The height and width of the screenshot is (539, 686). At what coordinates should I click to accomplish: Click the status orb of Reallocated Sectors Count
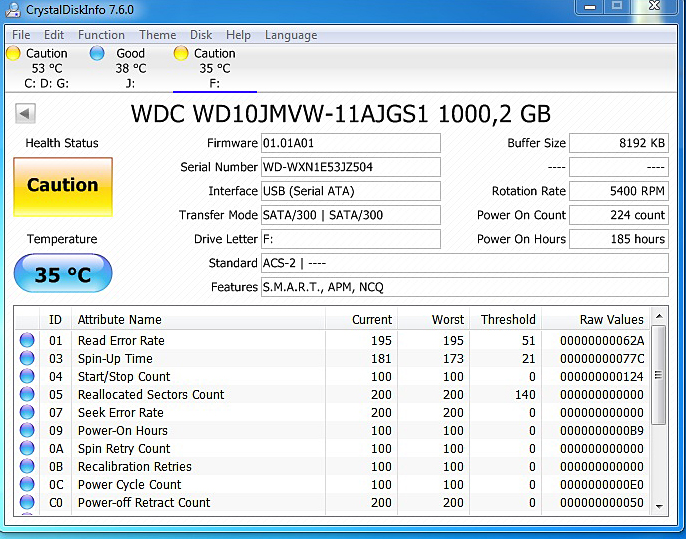tap(27, 394)
